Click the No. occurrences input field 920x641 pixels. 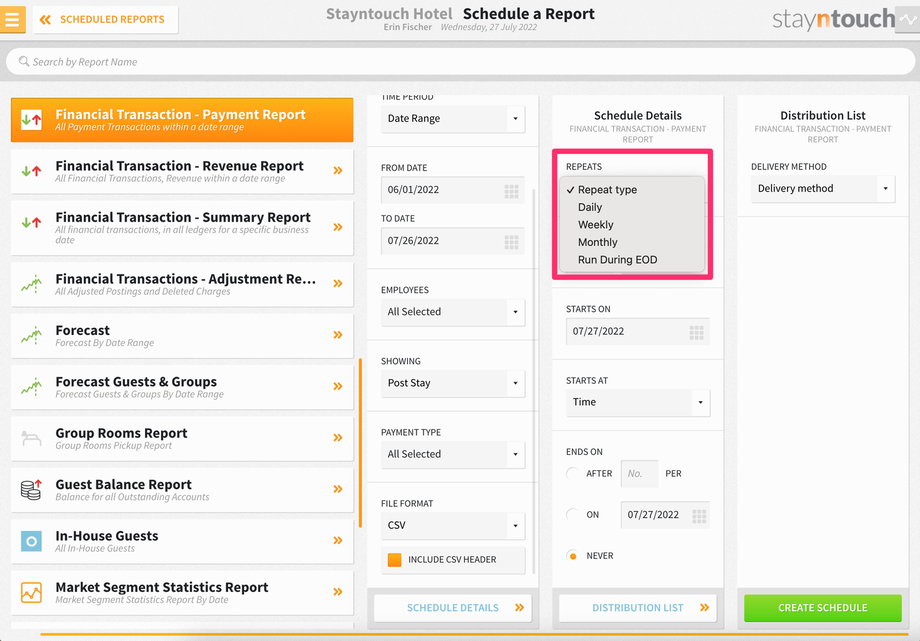(640, 474)
